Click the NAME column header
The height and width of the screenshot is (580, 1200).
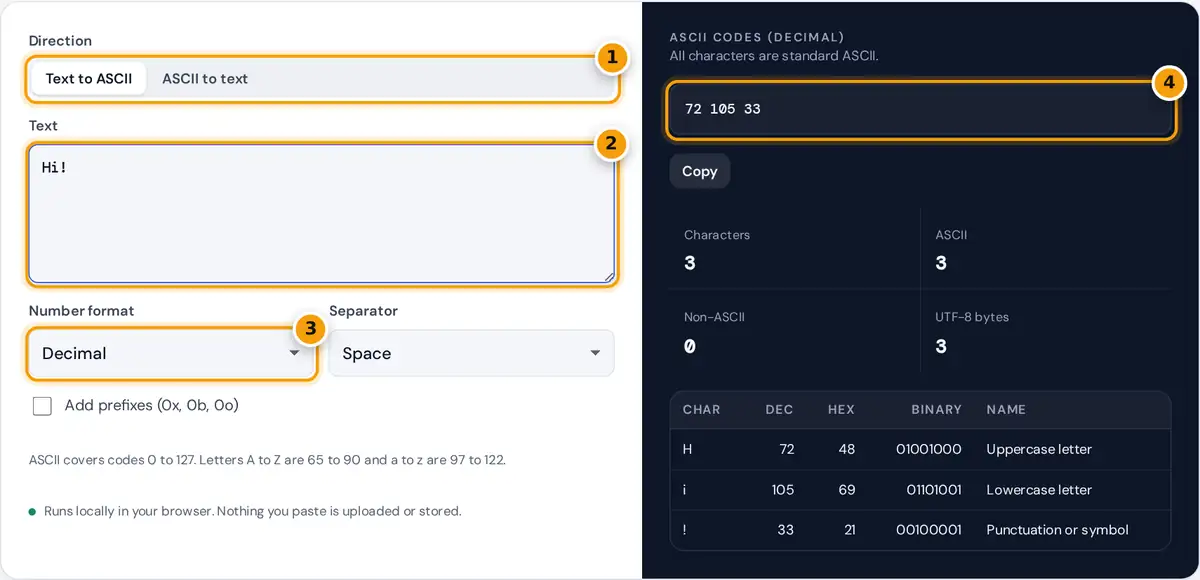coord(1006,410)
